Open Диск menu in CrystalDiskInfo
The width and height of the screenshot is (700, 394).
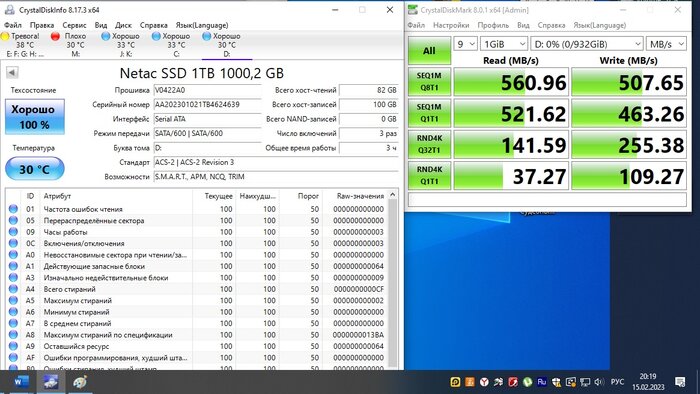(123, 25)
